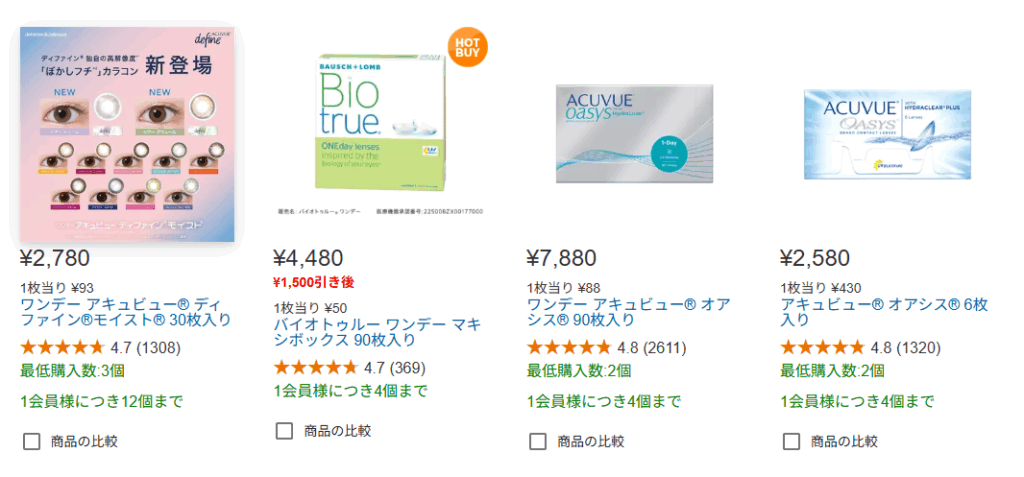
Task: Click the ¥4,480 Biotrue price
Action: coord(308,258)
